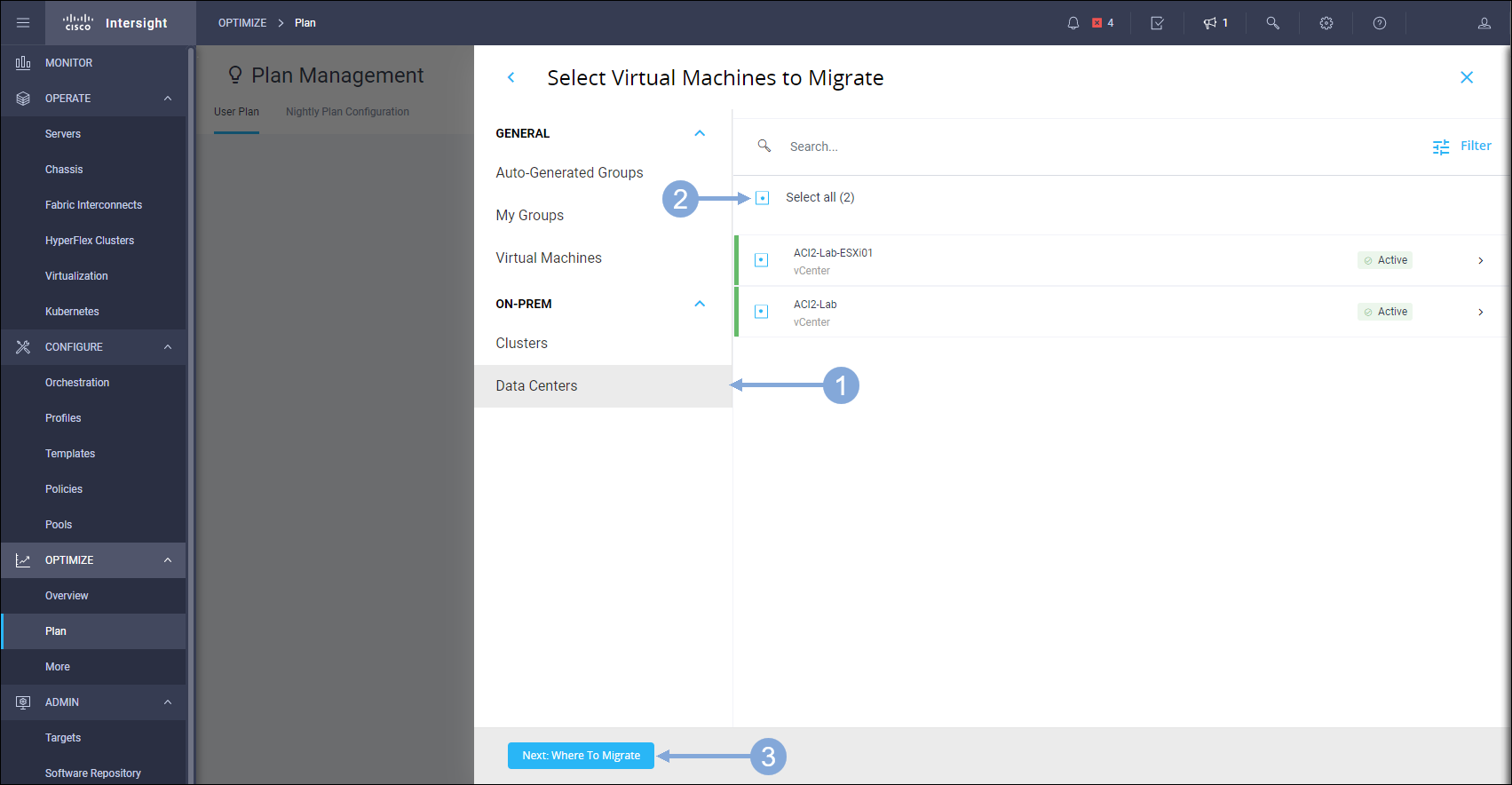Open Kubernetes in the sidebar
The width and height of the screenshot is (1512, 785).
click(x=72, y=312)
